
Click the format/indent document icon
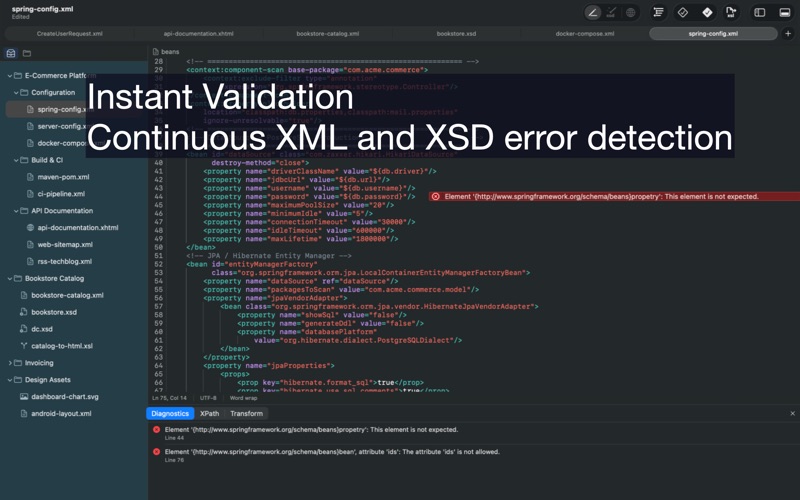658,13
